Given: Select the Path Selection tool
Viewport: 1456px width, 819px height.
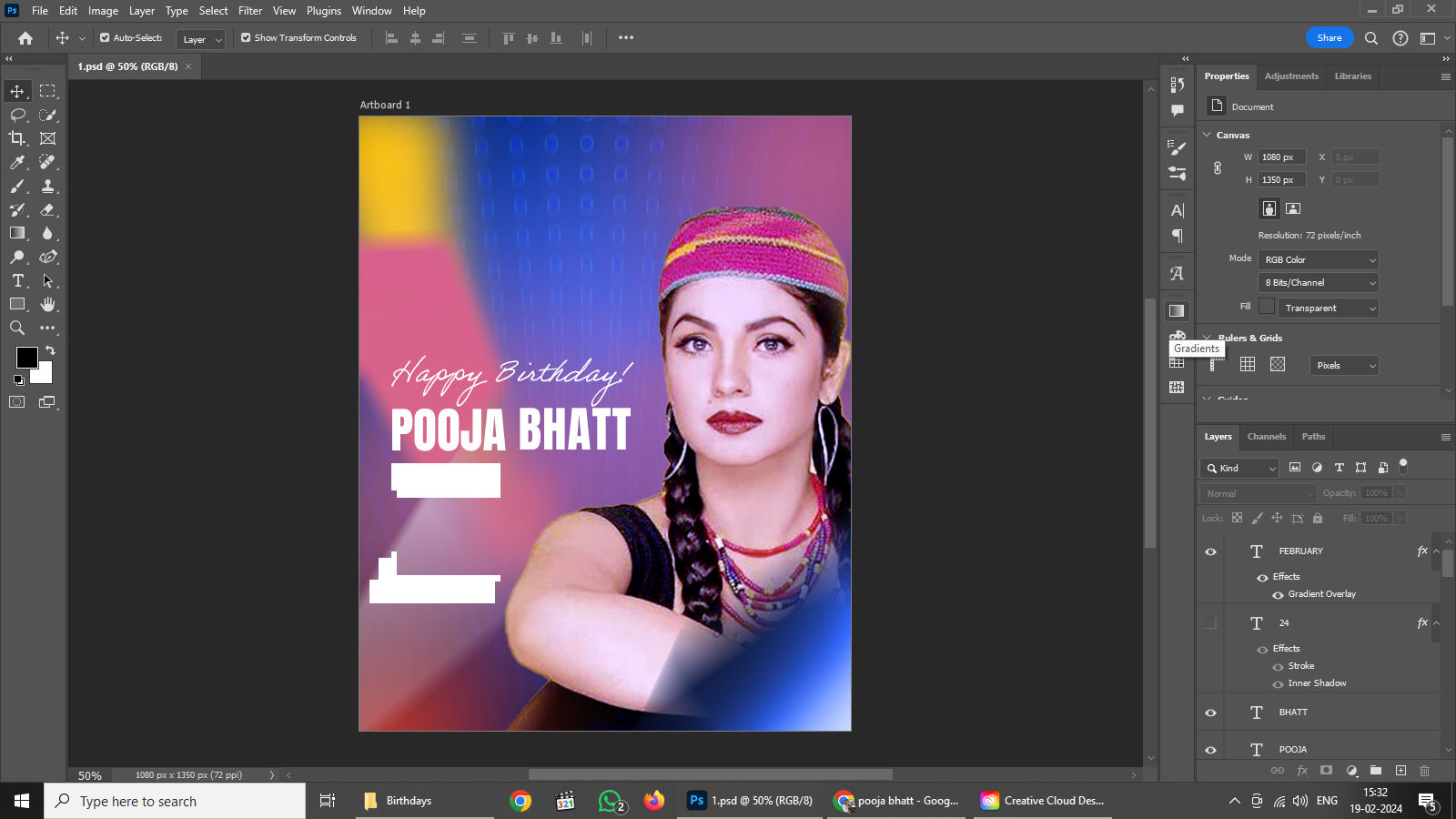Looking at the screenshot, I should click(x=47, y=280).
